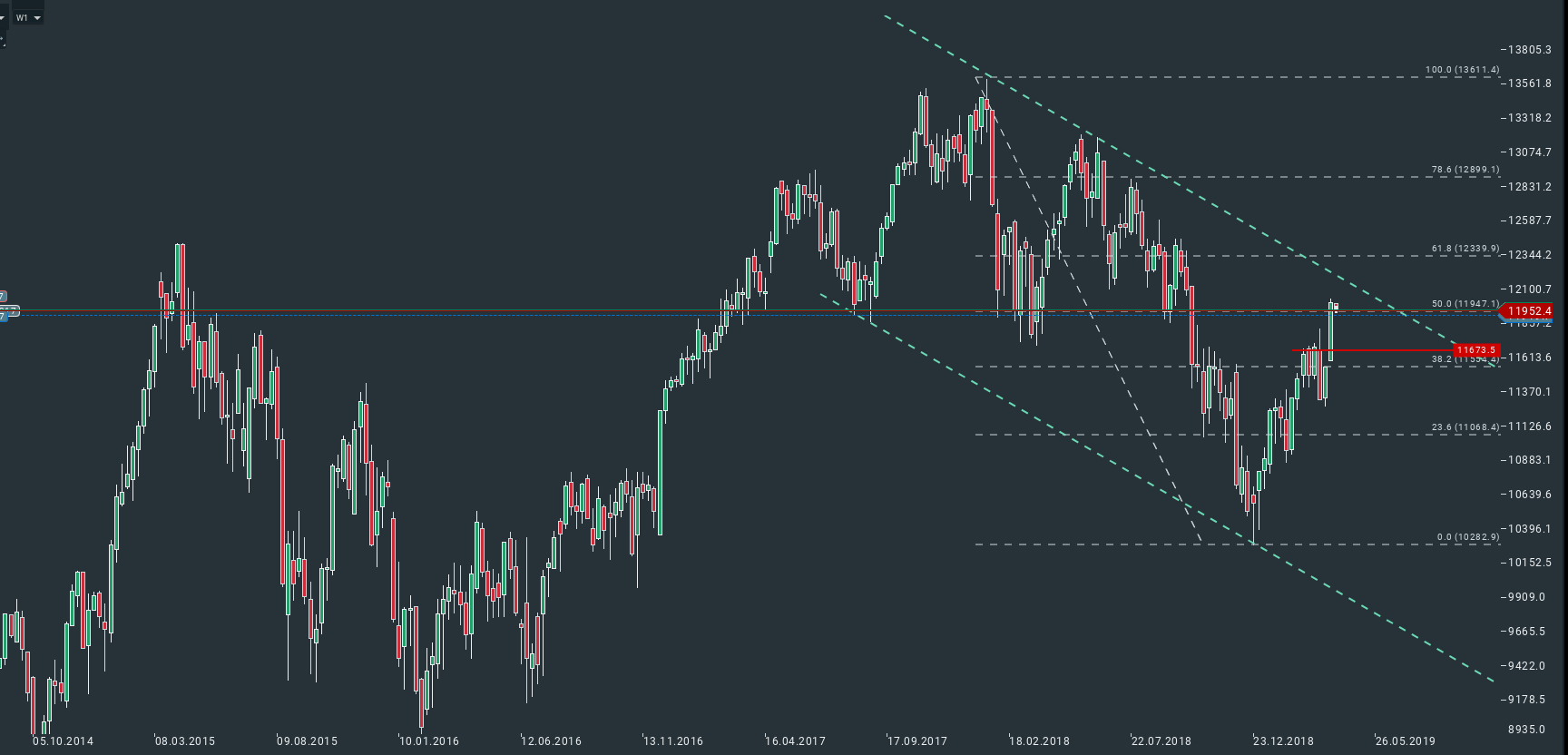Click the 13805.3 value on the price scale
Viewport: 1568px width, 755px height.
1530,50
